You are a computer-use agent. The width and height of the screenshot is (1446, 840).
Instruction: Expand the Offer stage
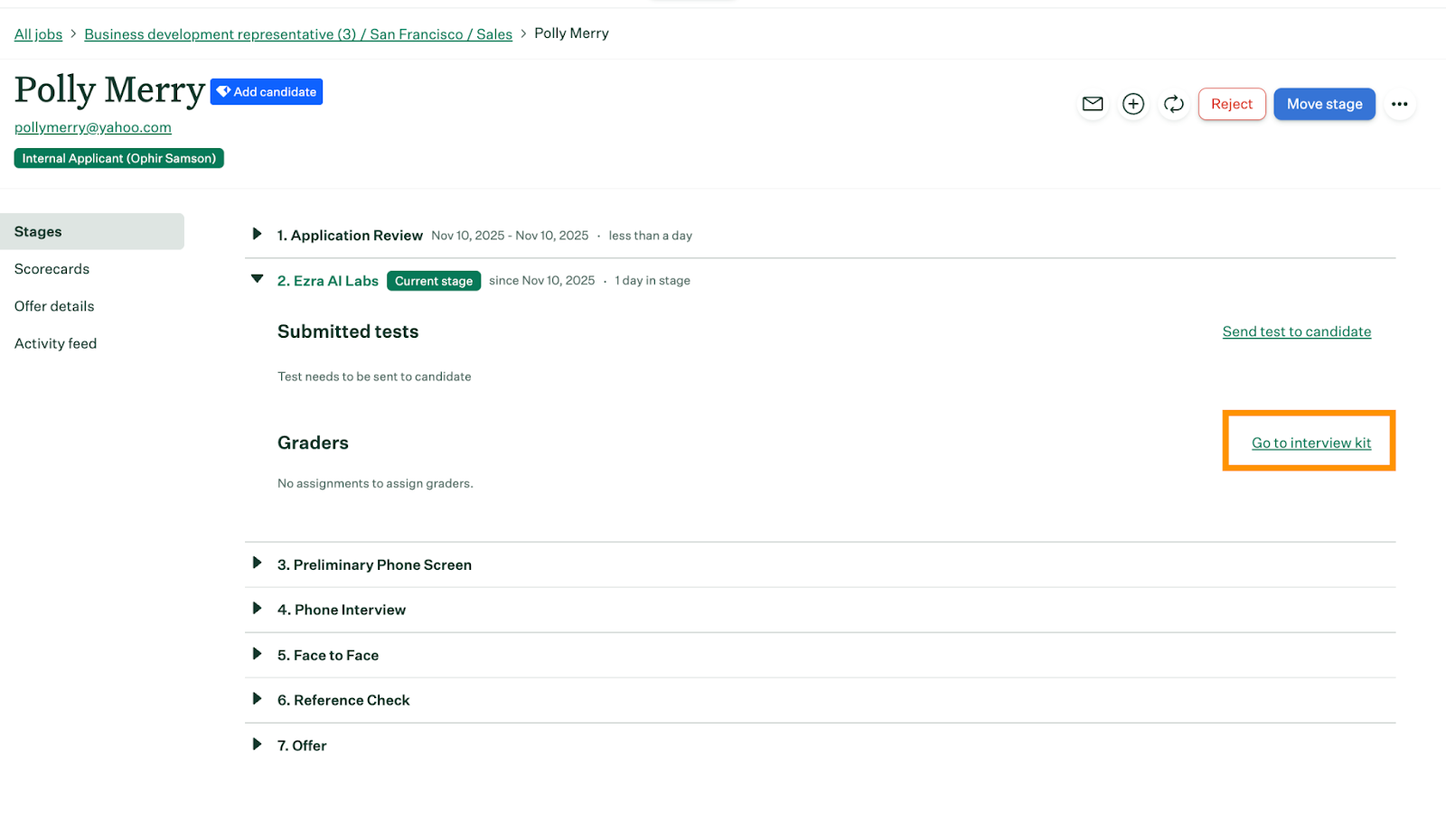click(x=257, y=744)
